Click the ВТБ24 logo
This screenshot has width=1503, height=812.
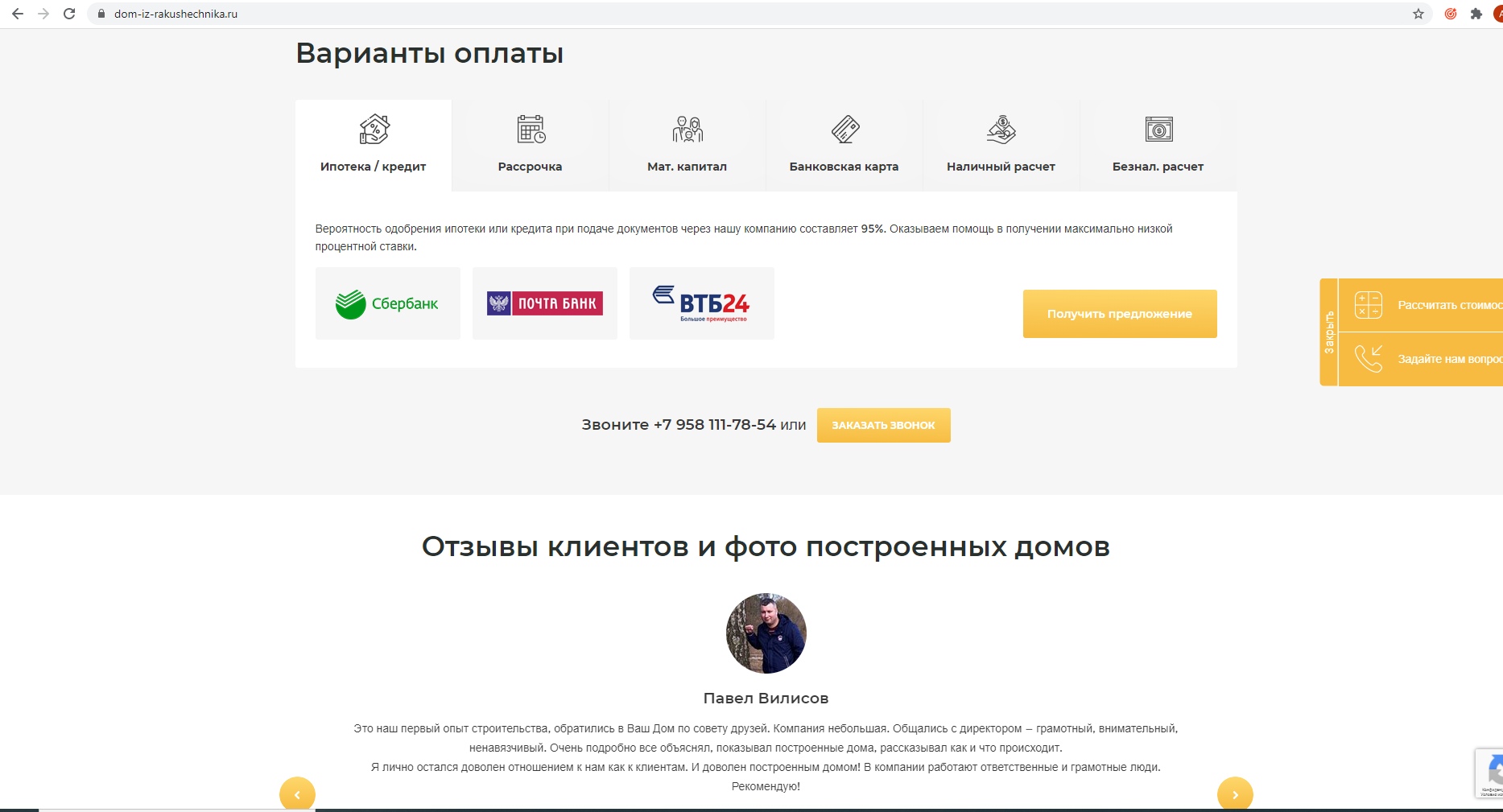[701, 303]
